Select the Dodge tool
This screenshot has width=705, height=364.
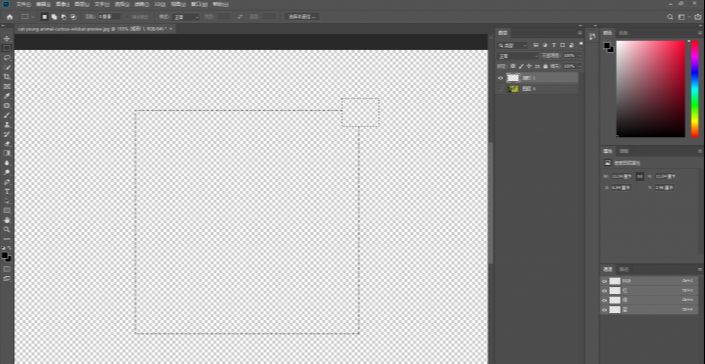7,172
